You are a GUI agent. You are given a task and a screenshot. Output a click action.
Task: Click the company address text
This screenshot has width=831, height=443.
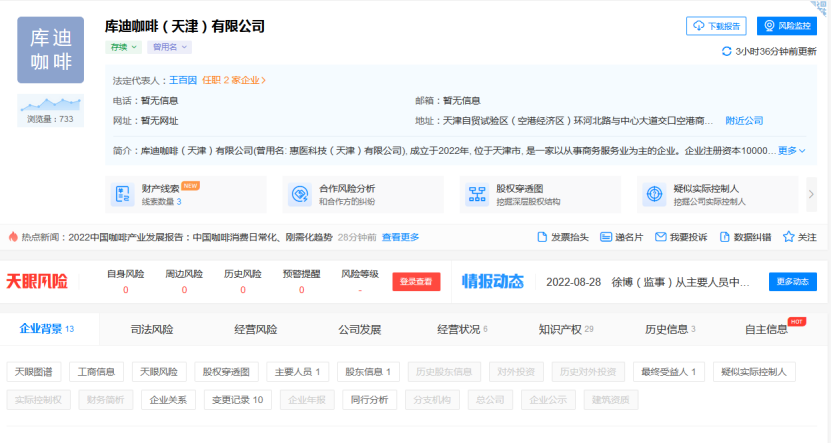578,121
